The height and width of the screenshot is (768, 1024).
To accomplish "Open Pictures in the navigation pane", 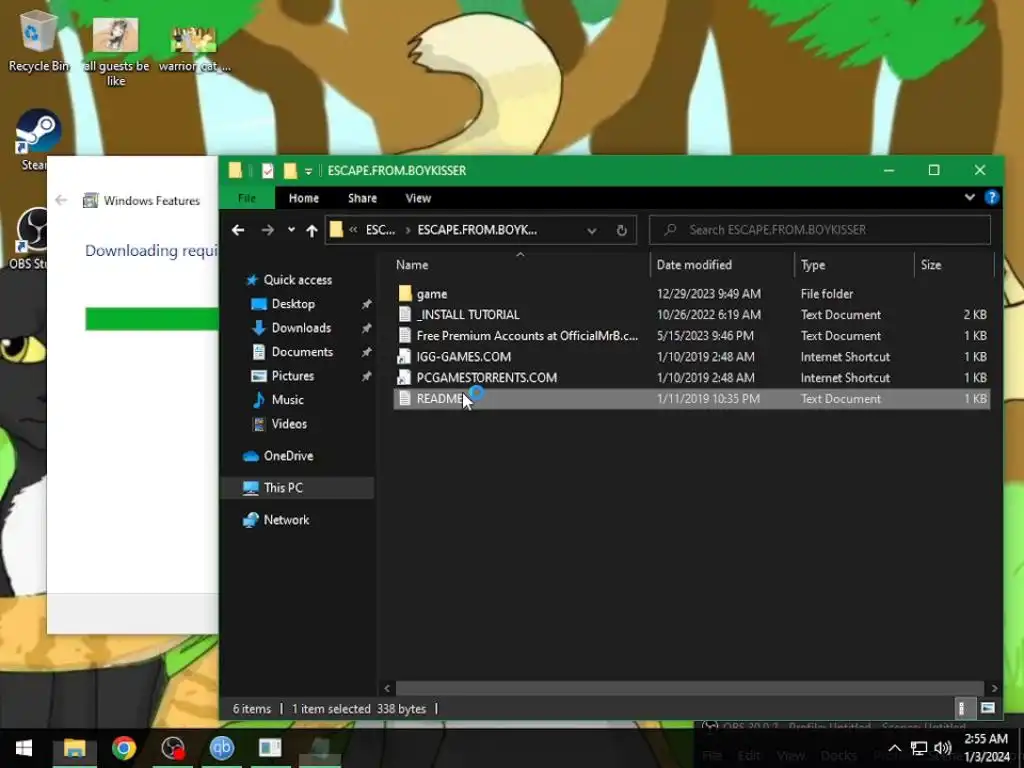I will (x=293, y=376).
